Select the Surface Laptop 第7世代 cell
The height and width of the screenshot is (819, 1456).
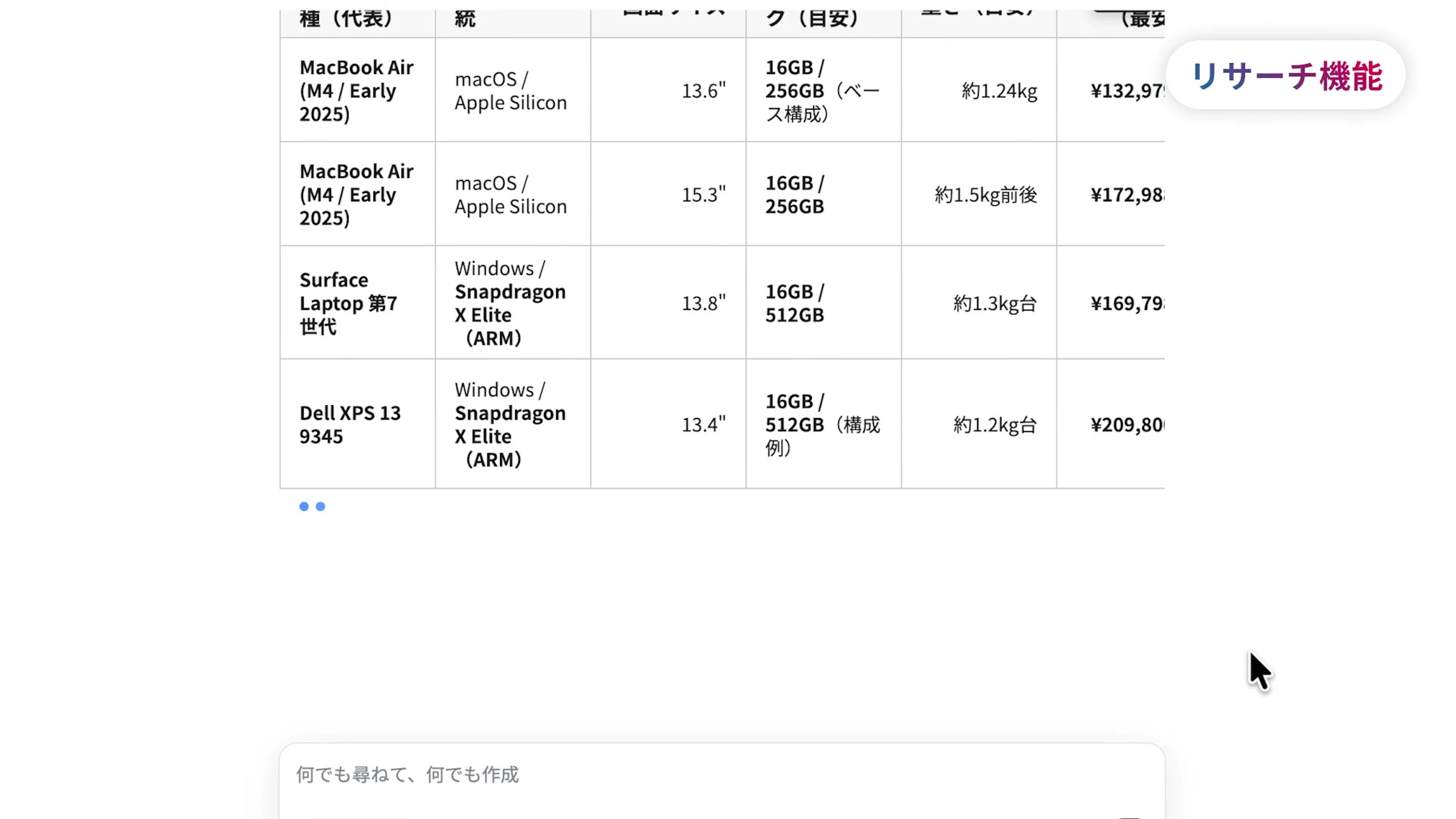348,303
